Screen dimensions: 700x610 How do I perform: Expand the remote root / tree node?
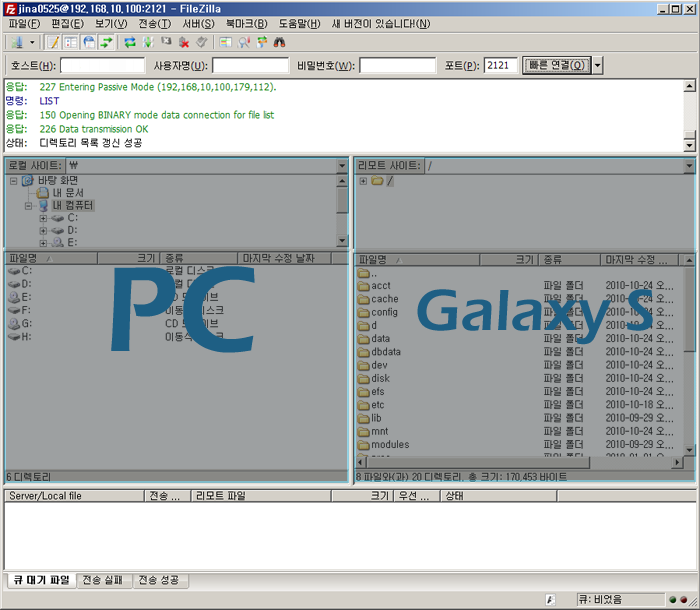coord(363,181)
